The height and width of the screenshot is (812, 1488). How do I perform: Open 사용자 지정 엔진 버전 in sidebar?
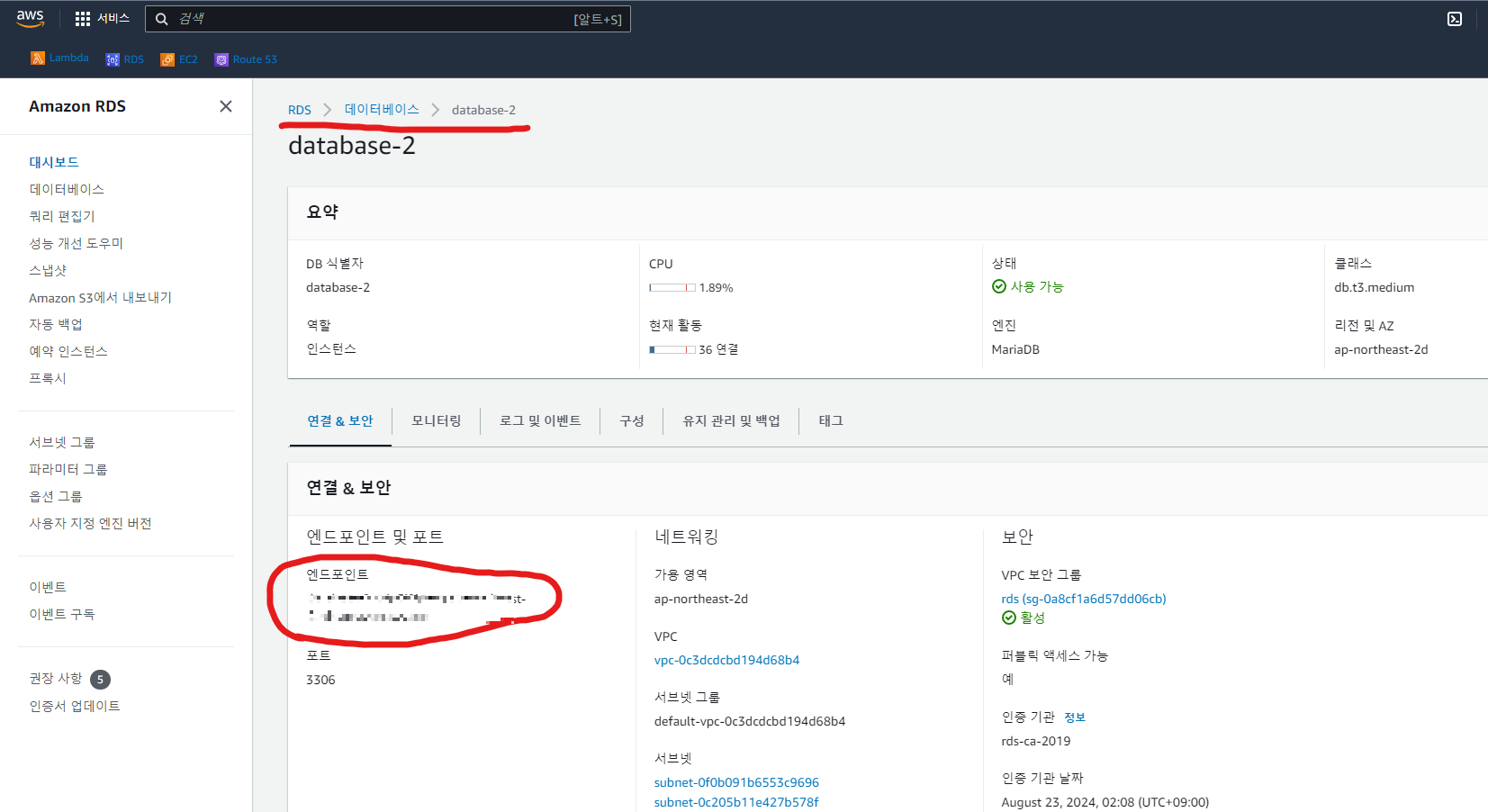(x=90, y=523)
